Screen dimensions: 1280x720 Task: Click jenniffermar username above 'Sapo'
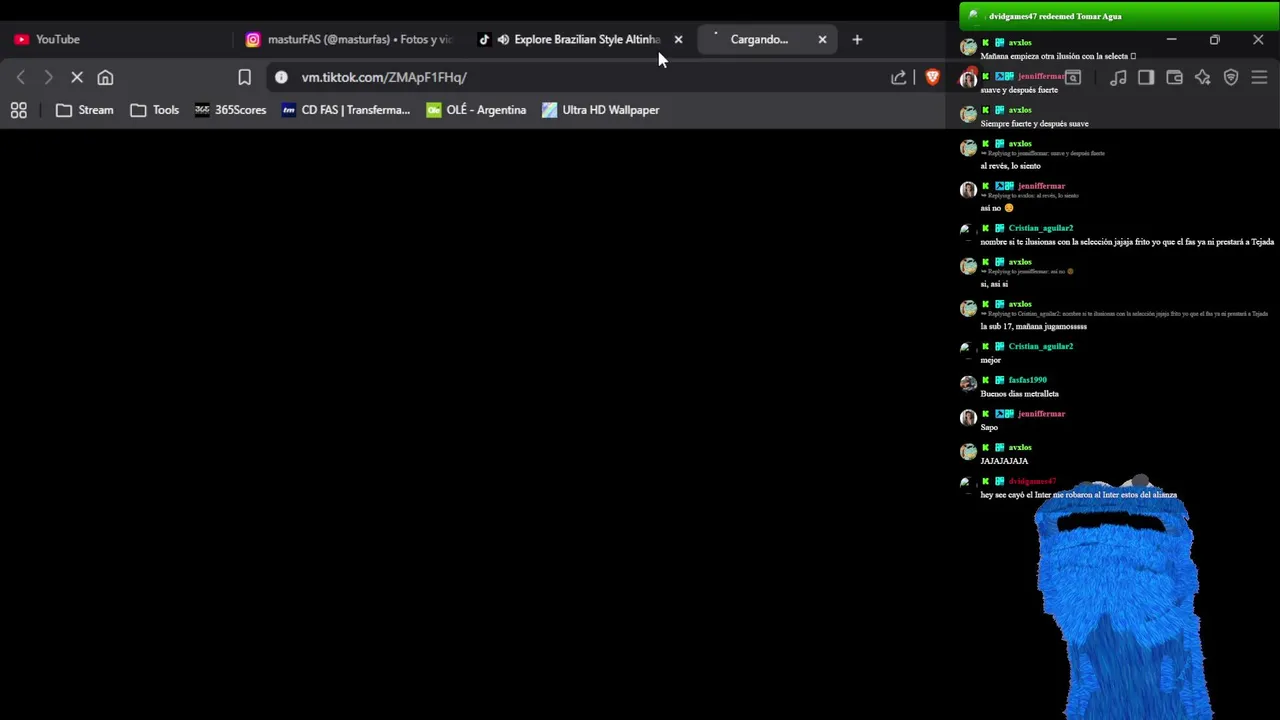coord(1041,414)
